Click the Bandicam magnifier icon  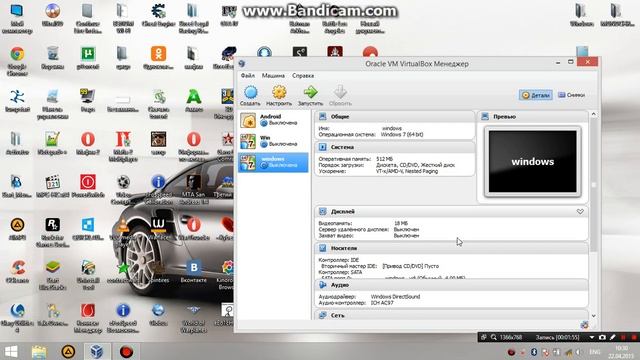[x=493, y=337]
